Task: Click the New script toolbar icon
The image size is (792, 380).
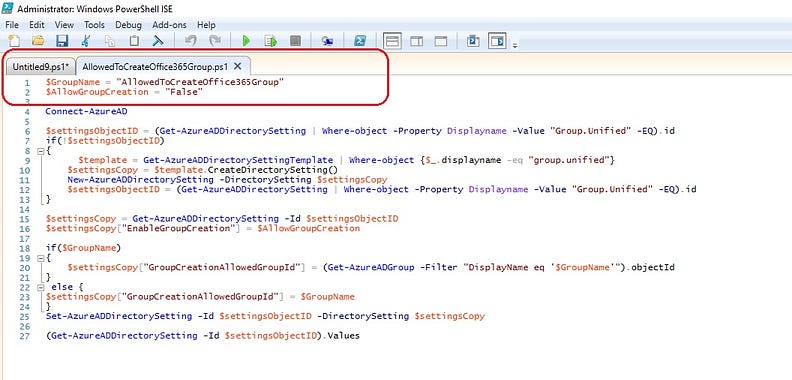Action: pyautogui.click(x=14, y=41)
